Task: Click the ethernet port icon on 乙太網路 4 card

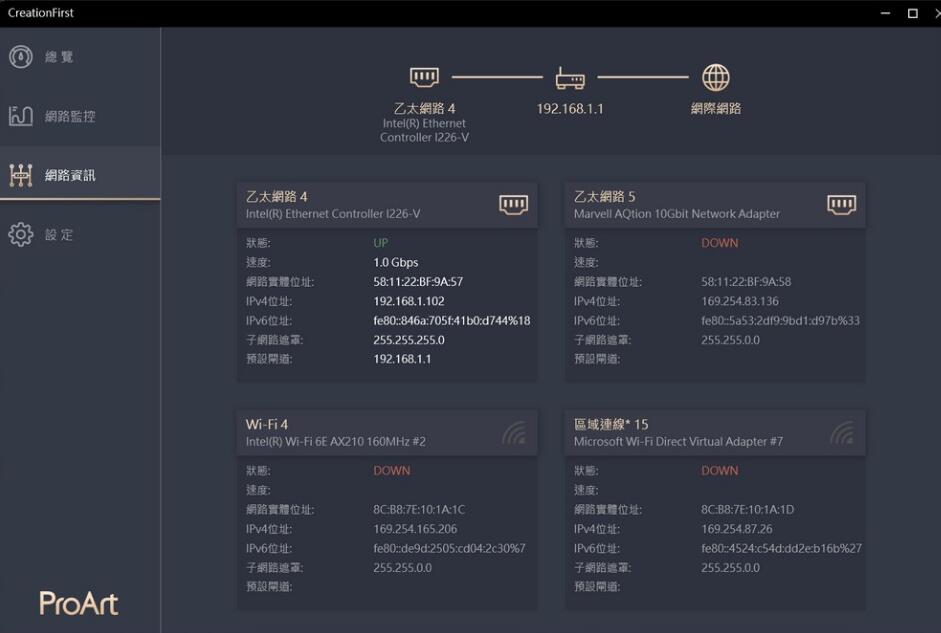Action: tap(513, 203)
